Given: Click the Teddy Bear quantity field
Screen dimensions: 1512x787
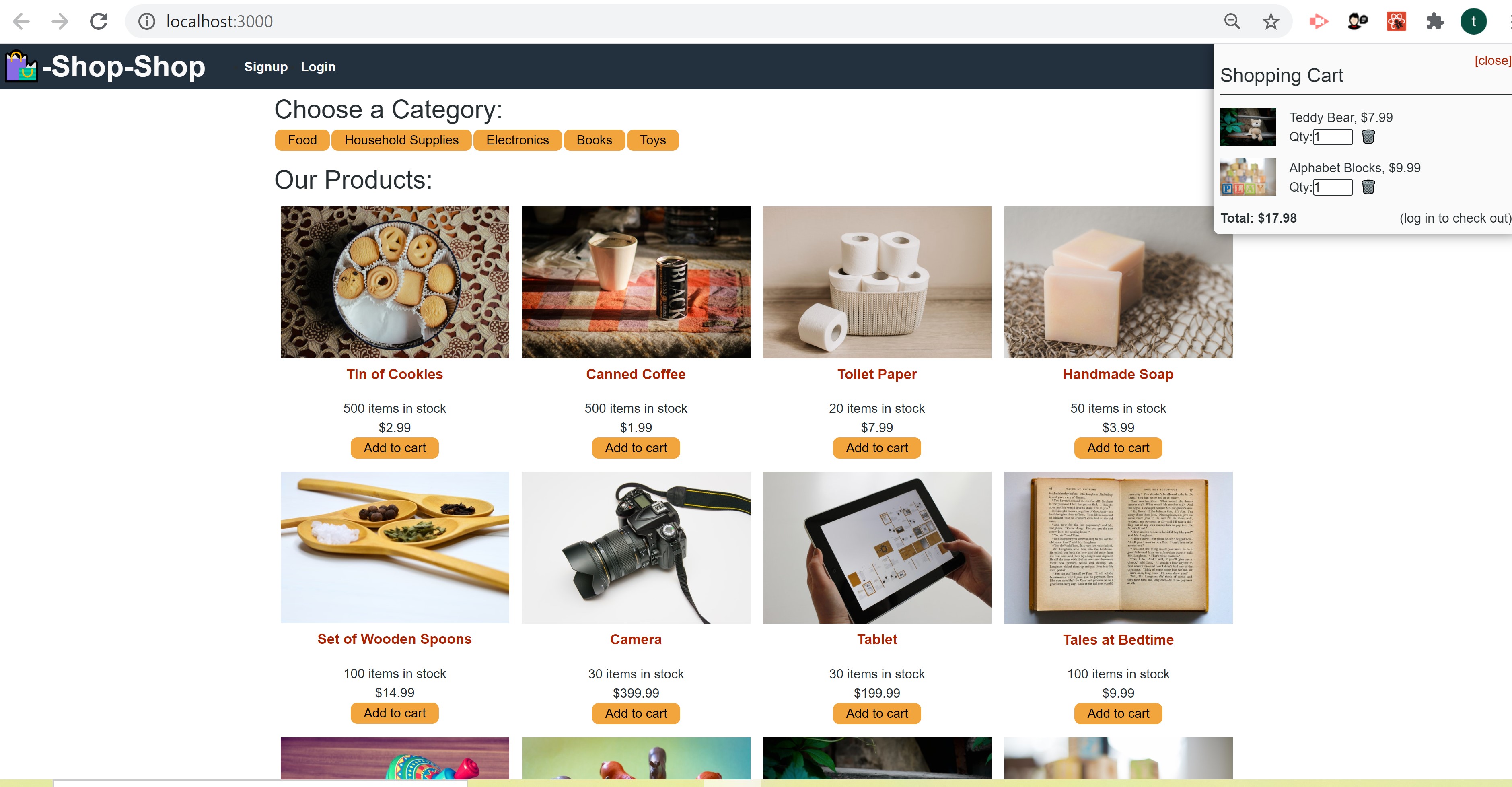Looking at the screenshot, I should click(x=1332, y=138).
